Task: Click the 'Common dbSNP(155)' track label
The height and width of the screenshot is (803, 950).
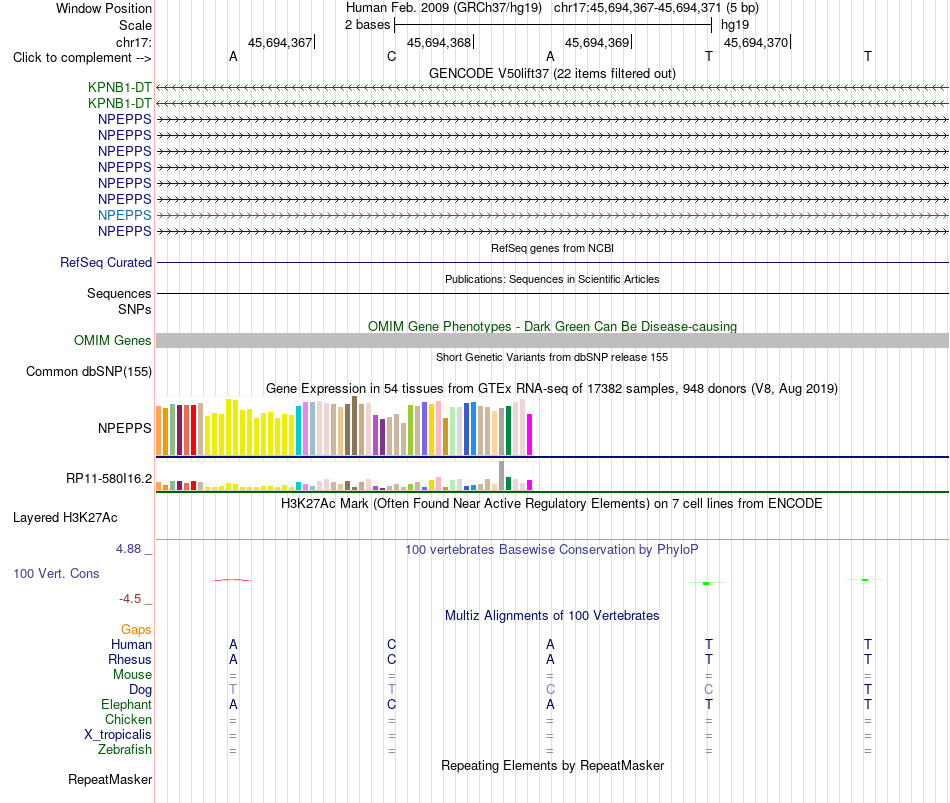Action: [88, 372]
